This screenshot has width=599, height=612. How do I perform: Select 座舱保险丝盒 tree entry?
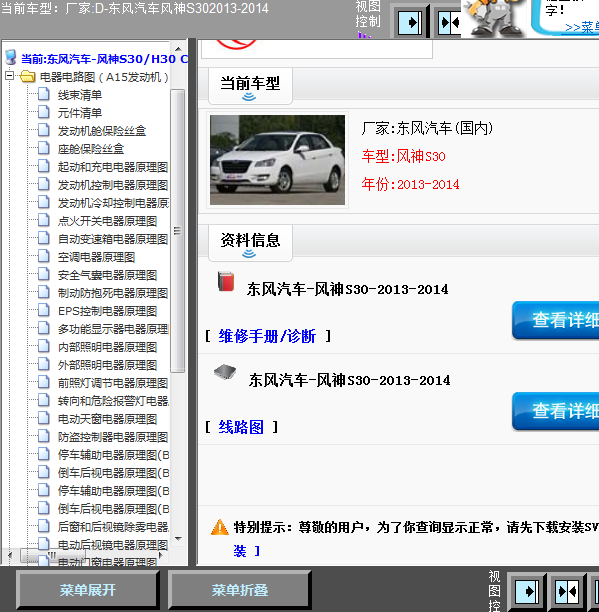(91, 149)
